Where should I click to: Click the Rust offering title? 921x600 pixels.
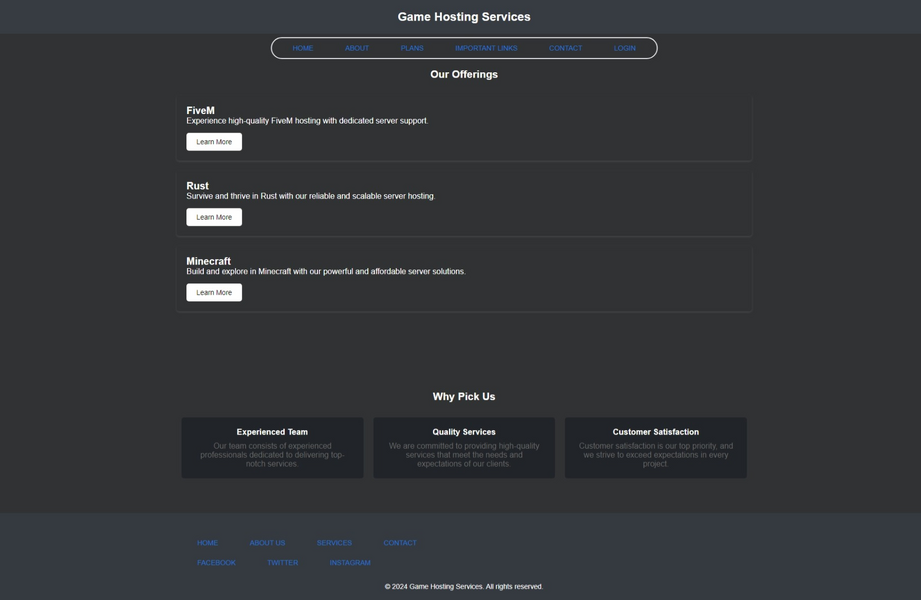tap(197, 186)
